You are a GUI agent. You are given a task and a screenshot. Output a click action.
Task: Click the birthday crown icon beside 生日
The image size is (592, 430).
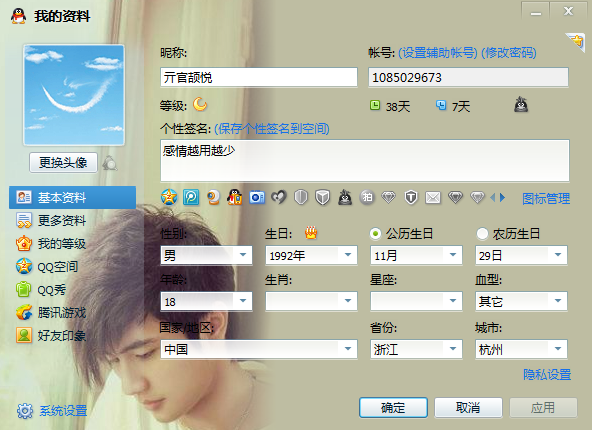click(311, 233)
